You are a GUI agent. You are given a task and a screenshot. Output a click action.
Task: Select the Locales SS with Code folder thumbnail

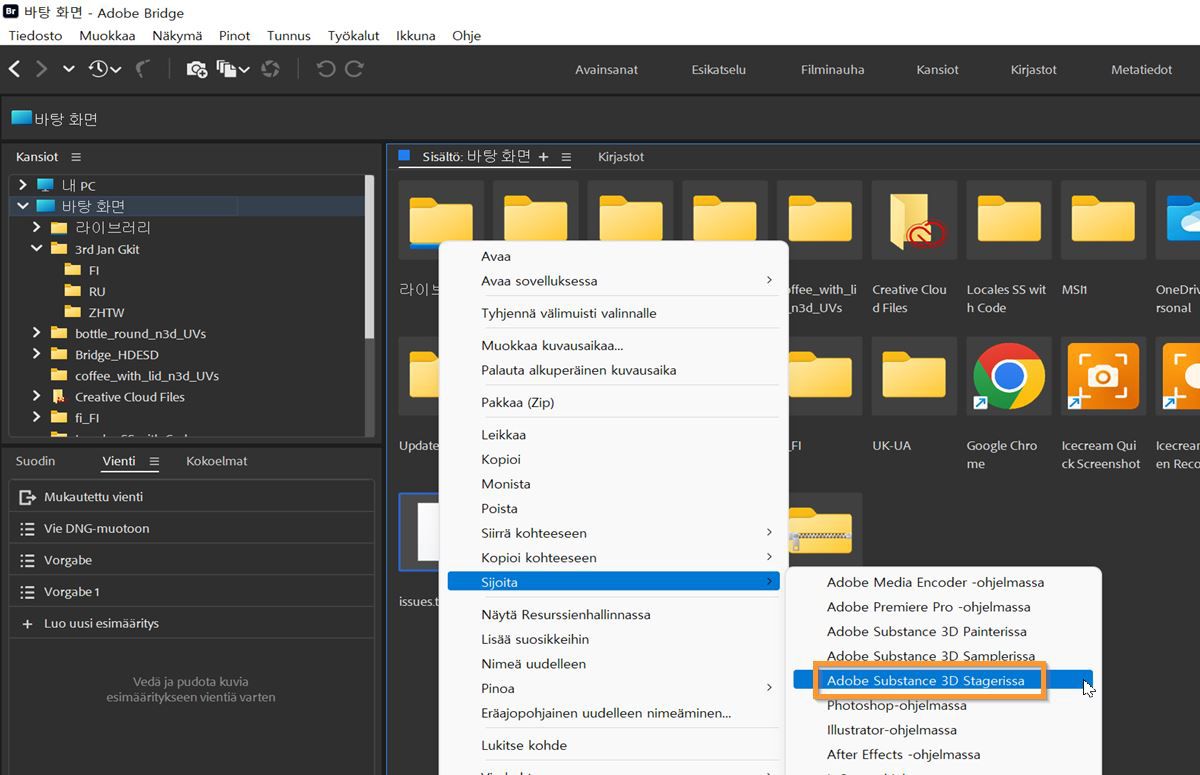(1009, 220)
